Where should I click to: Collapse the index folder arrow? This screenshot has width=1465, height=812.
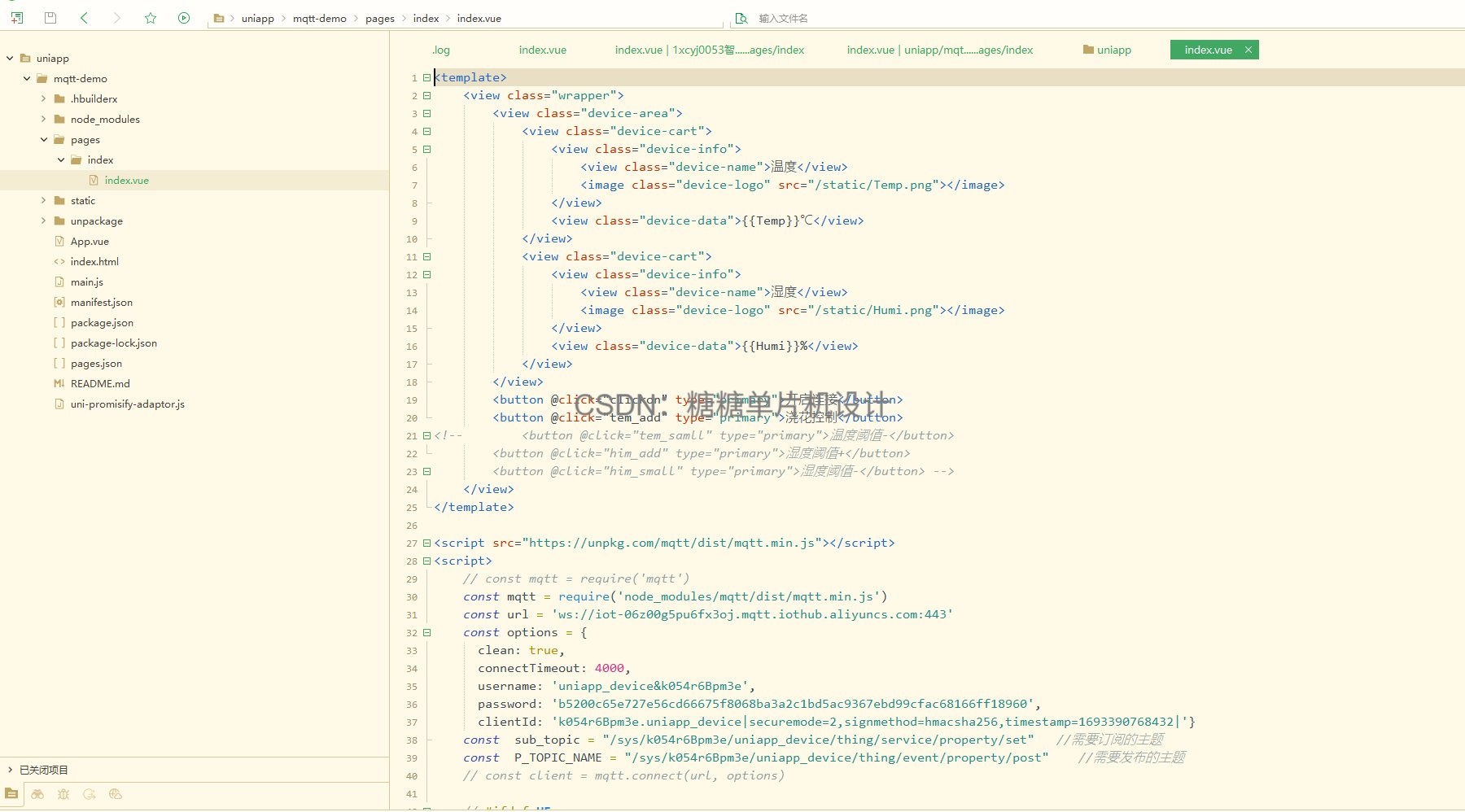click(61, 159)
